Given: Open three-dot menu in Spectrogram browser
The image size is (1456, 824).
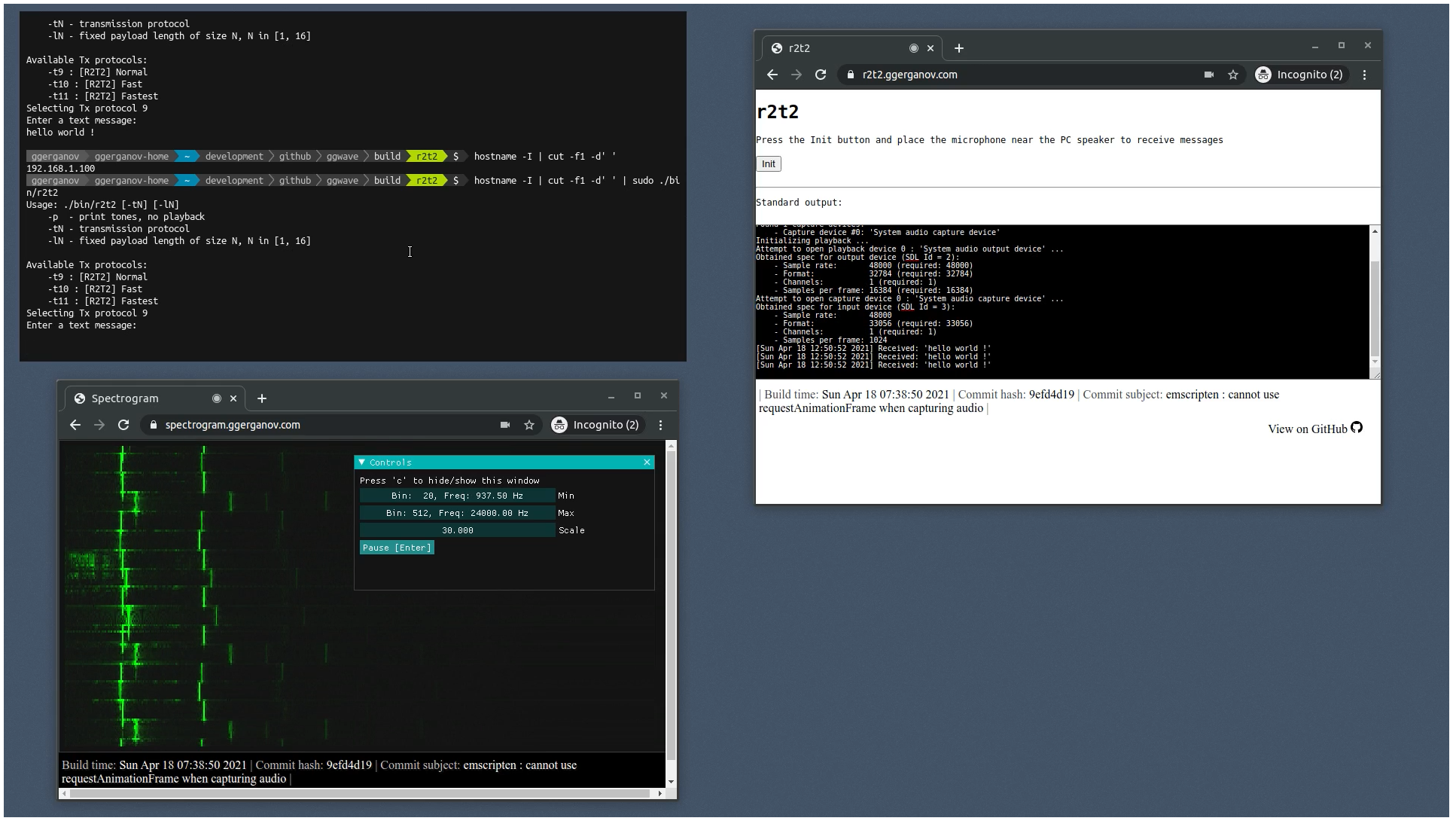Looking at the screenshot, I should [x=660, y=425].
